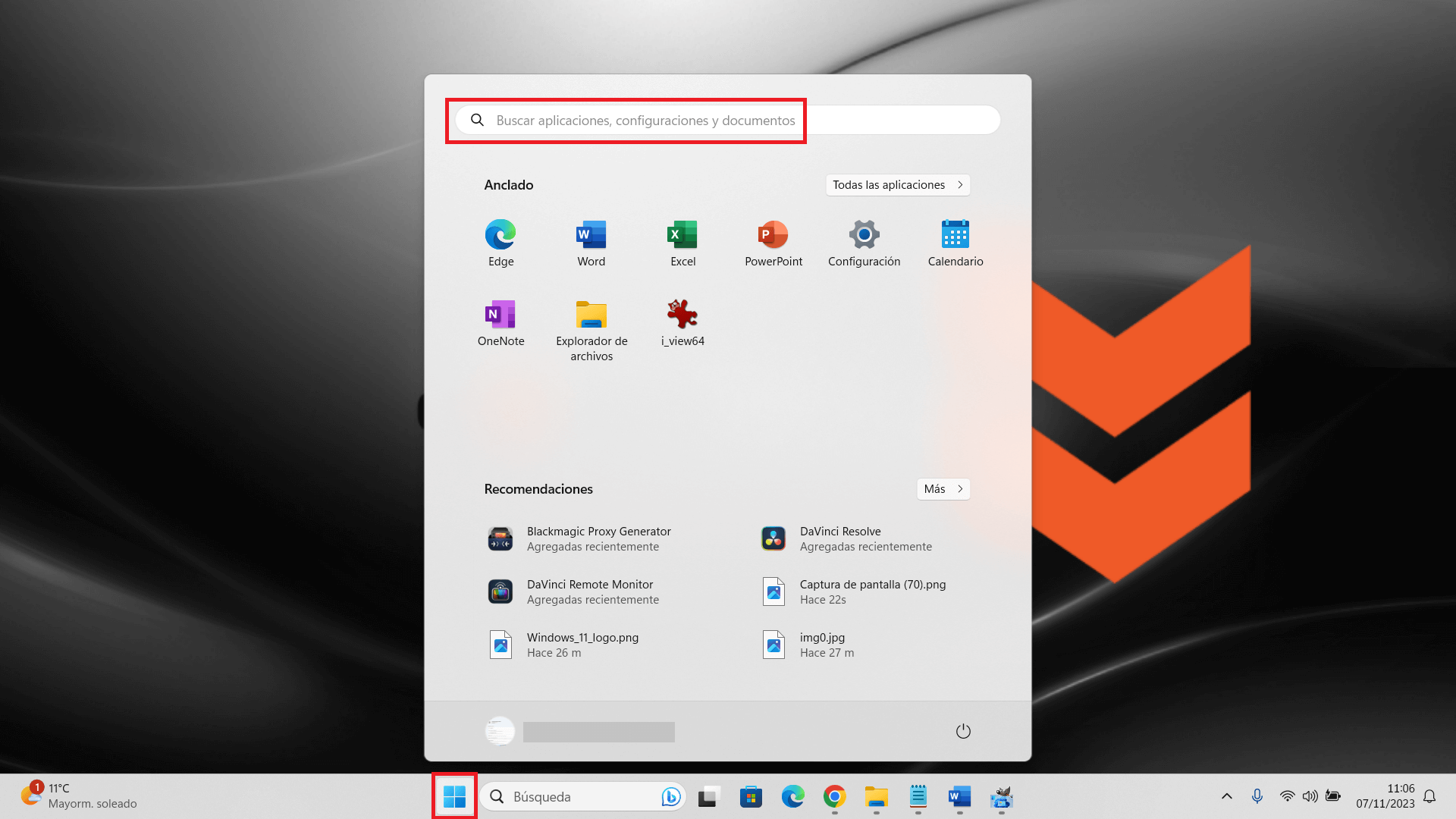Open Explorador de archivos
1456x819 pixels.
click(591, 331)
